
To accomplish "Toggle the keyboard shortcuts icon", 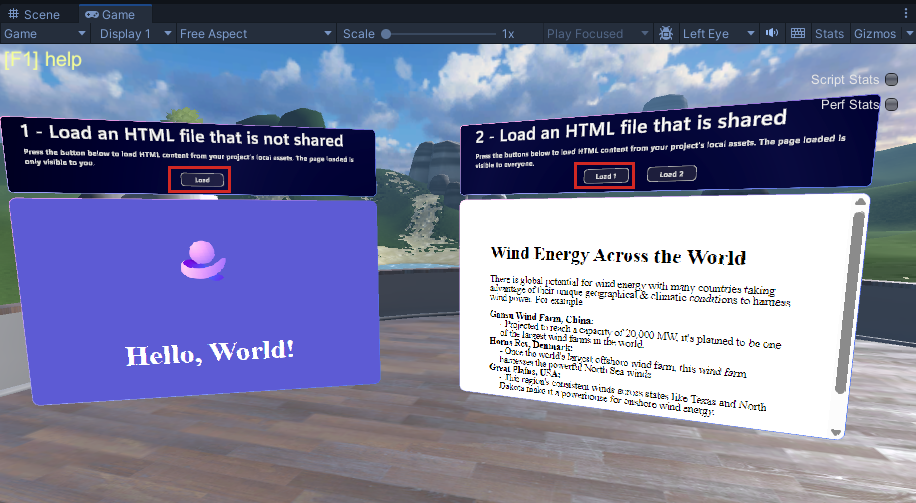I will [x=797, y=33].
